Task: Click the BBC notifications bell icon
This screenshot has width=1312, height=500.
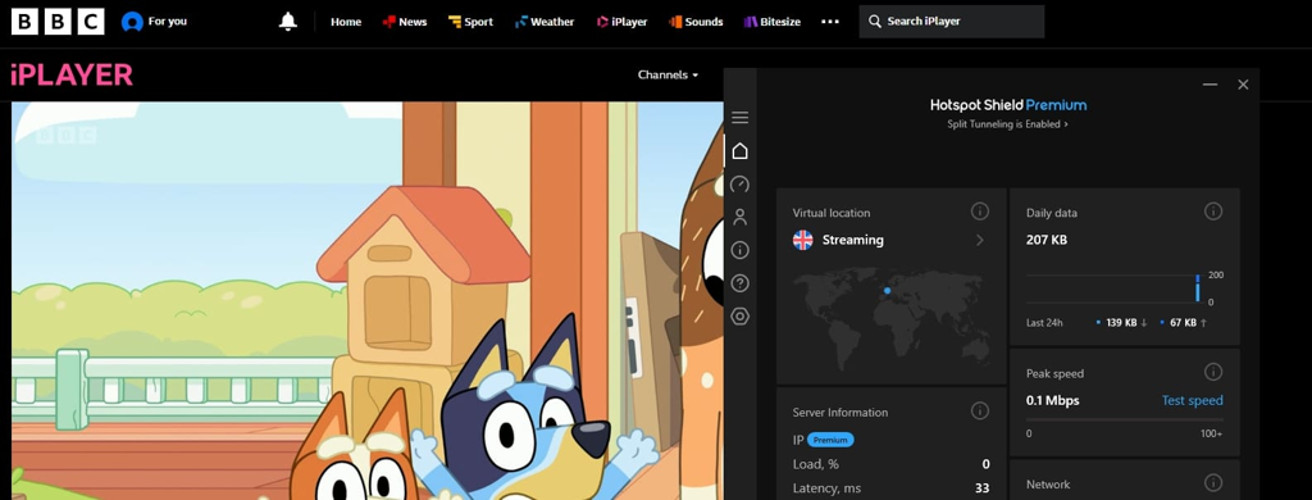Action: pyautogui.click(x=288, y=22)
